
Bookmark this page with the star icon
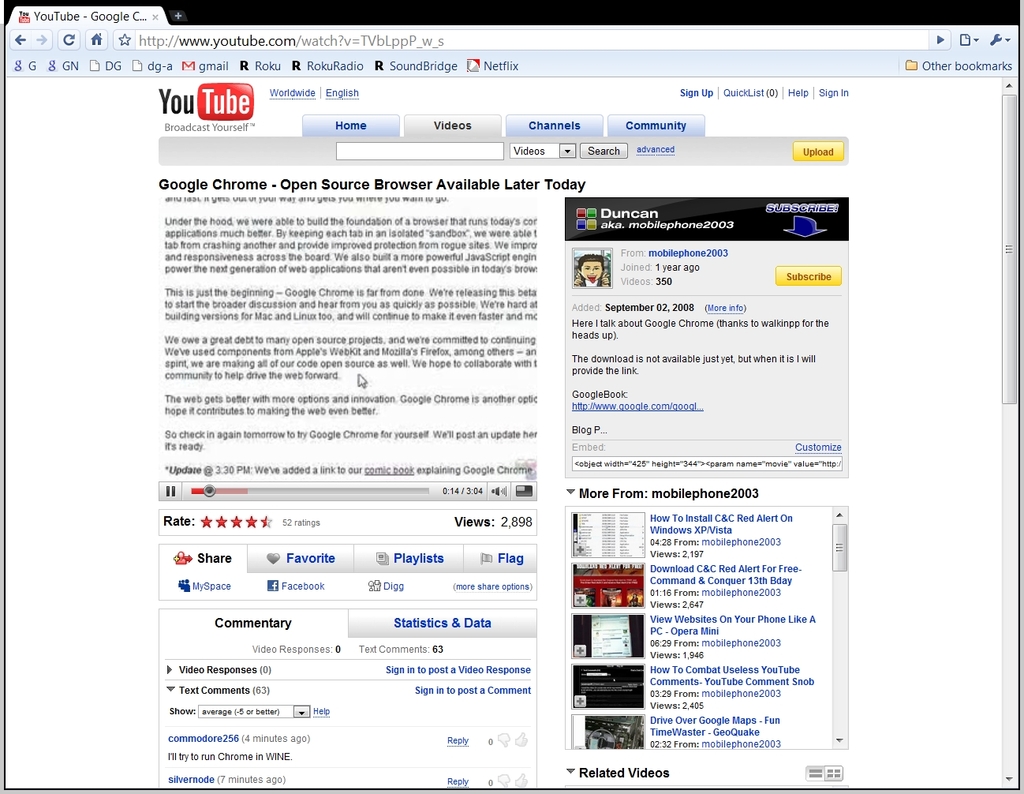coord(125,40)
